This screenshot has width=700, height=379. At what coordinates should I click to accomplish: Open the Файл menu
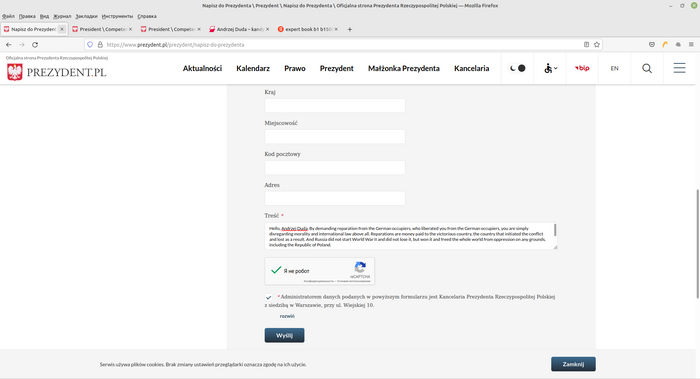point(8,16)
